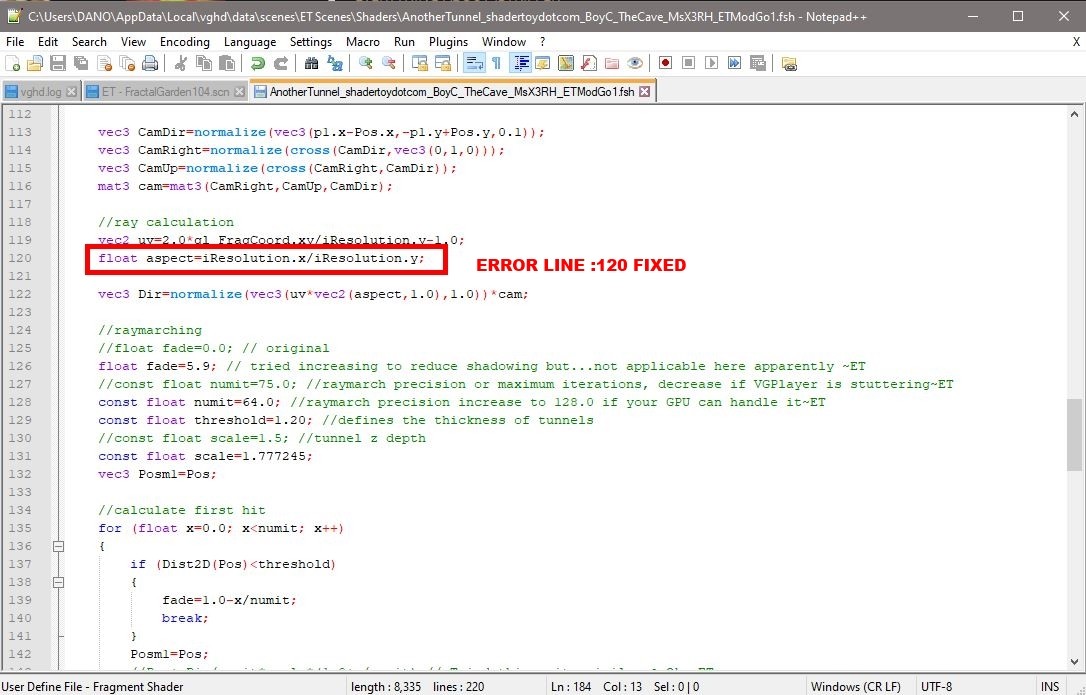The width and height of the screenshot is (1086, 695).
Task: Open the Window menu
Action: (x=504, y=42)
